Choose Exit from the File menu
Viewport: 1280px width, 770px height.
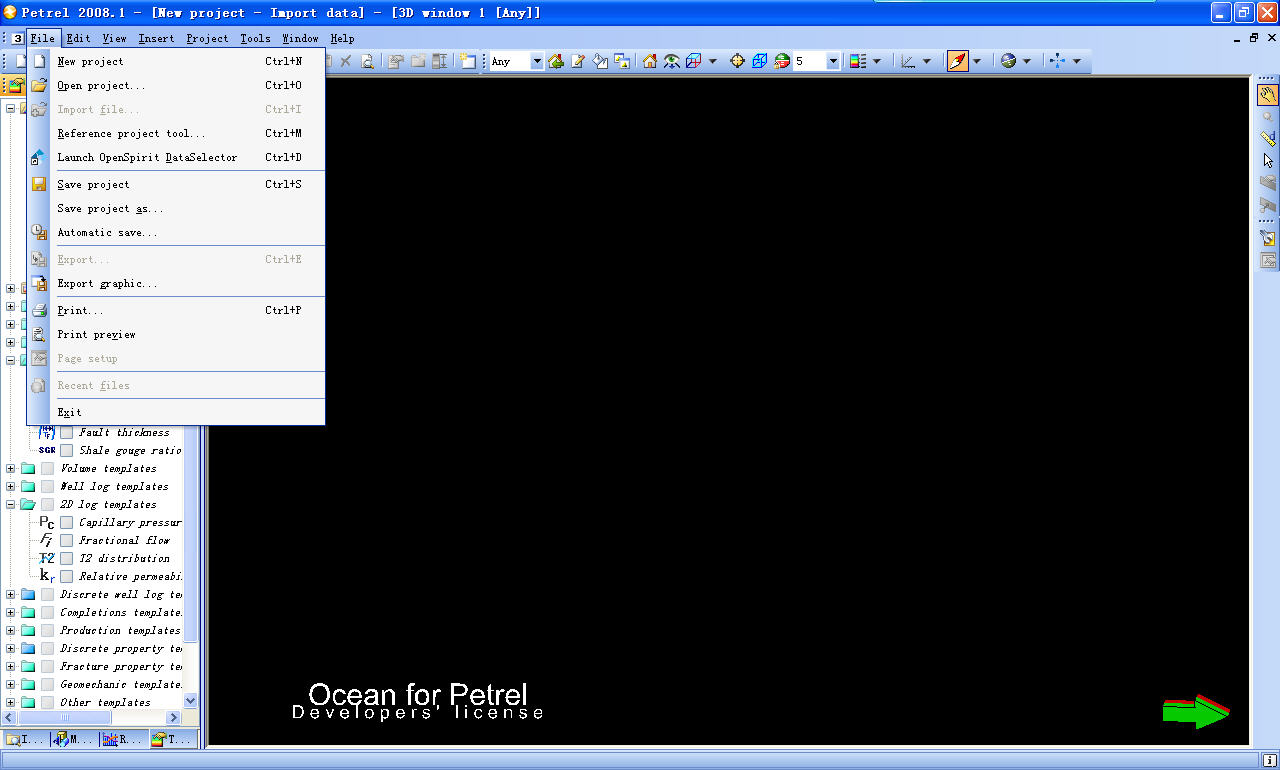coord(176,412)
